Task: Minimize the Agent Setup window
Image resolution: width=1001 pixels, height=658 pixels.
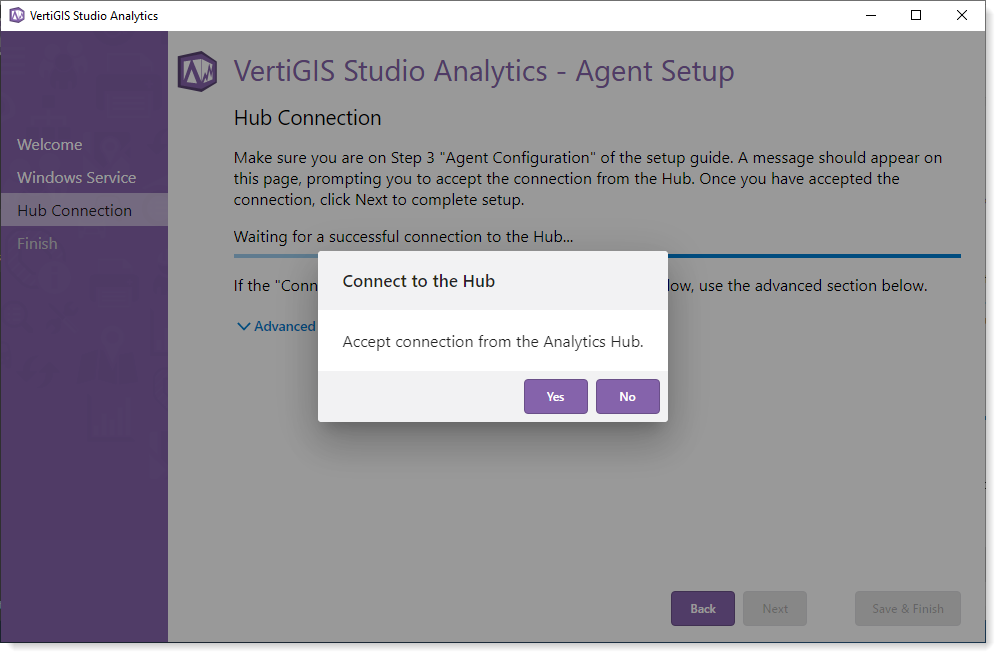Action: 870,16
